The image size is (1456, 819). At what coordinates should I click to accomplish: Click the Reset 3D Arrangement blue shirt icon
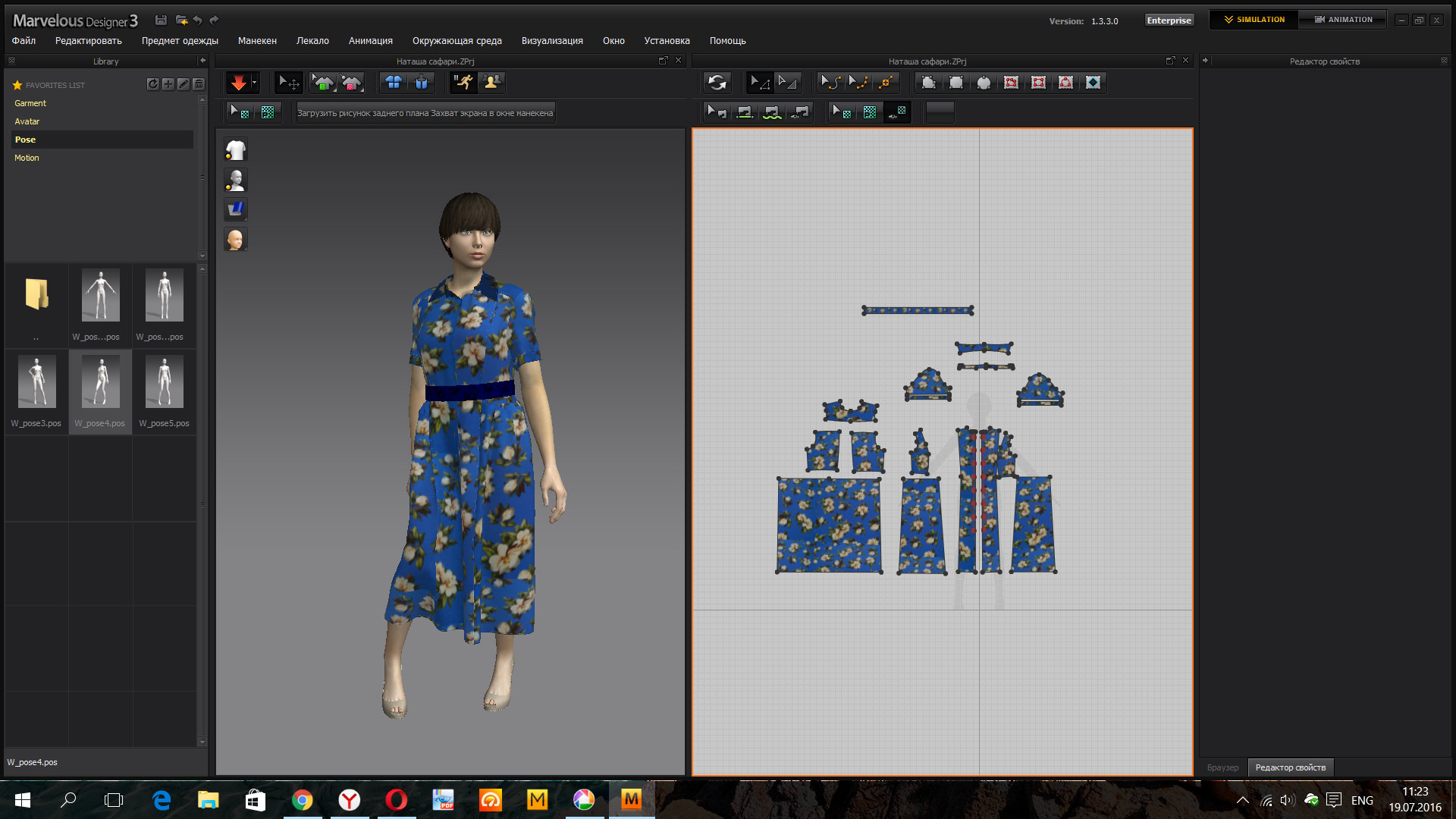(394, 83)
